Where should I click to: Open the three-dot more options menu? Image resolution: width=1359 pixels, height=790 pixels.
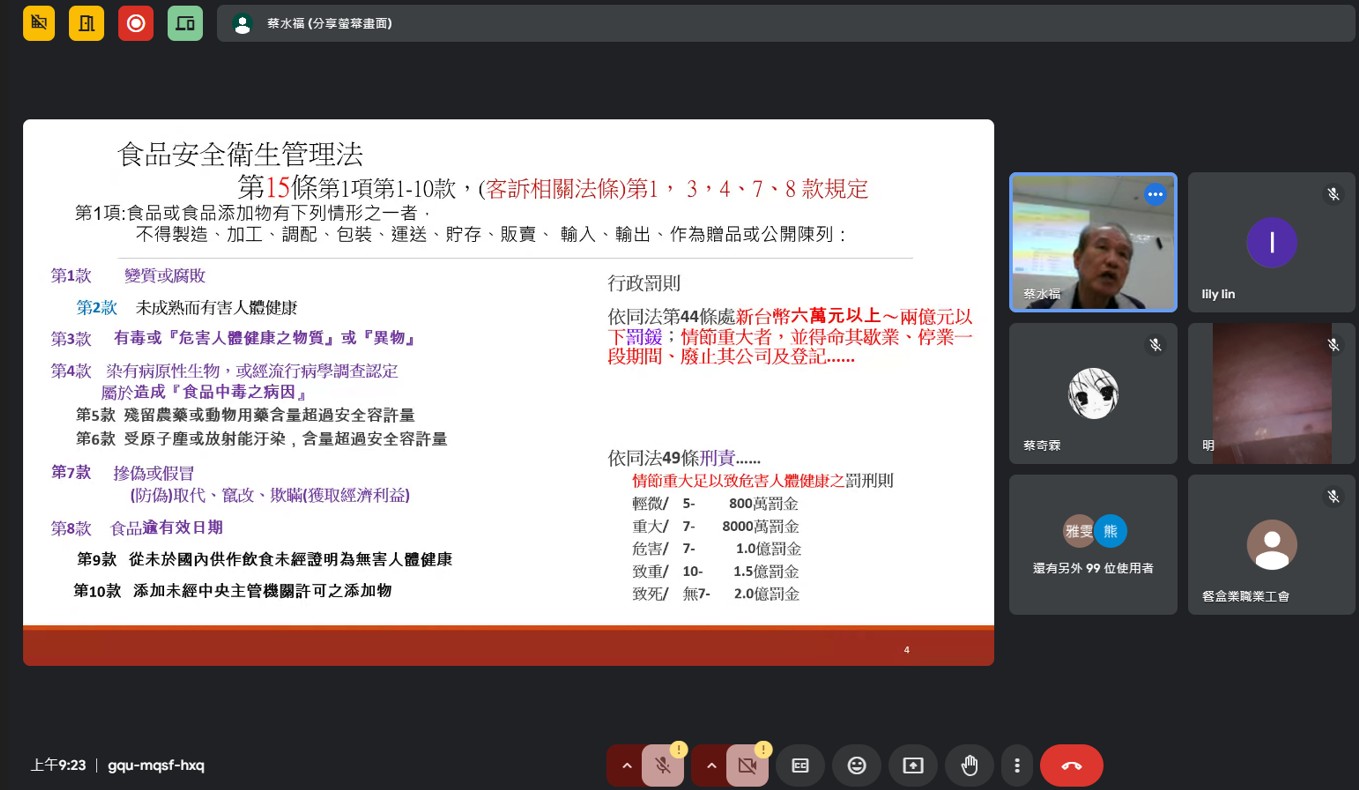[1017, 765]
